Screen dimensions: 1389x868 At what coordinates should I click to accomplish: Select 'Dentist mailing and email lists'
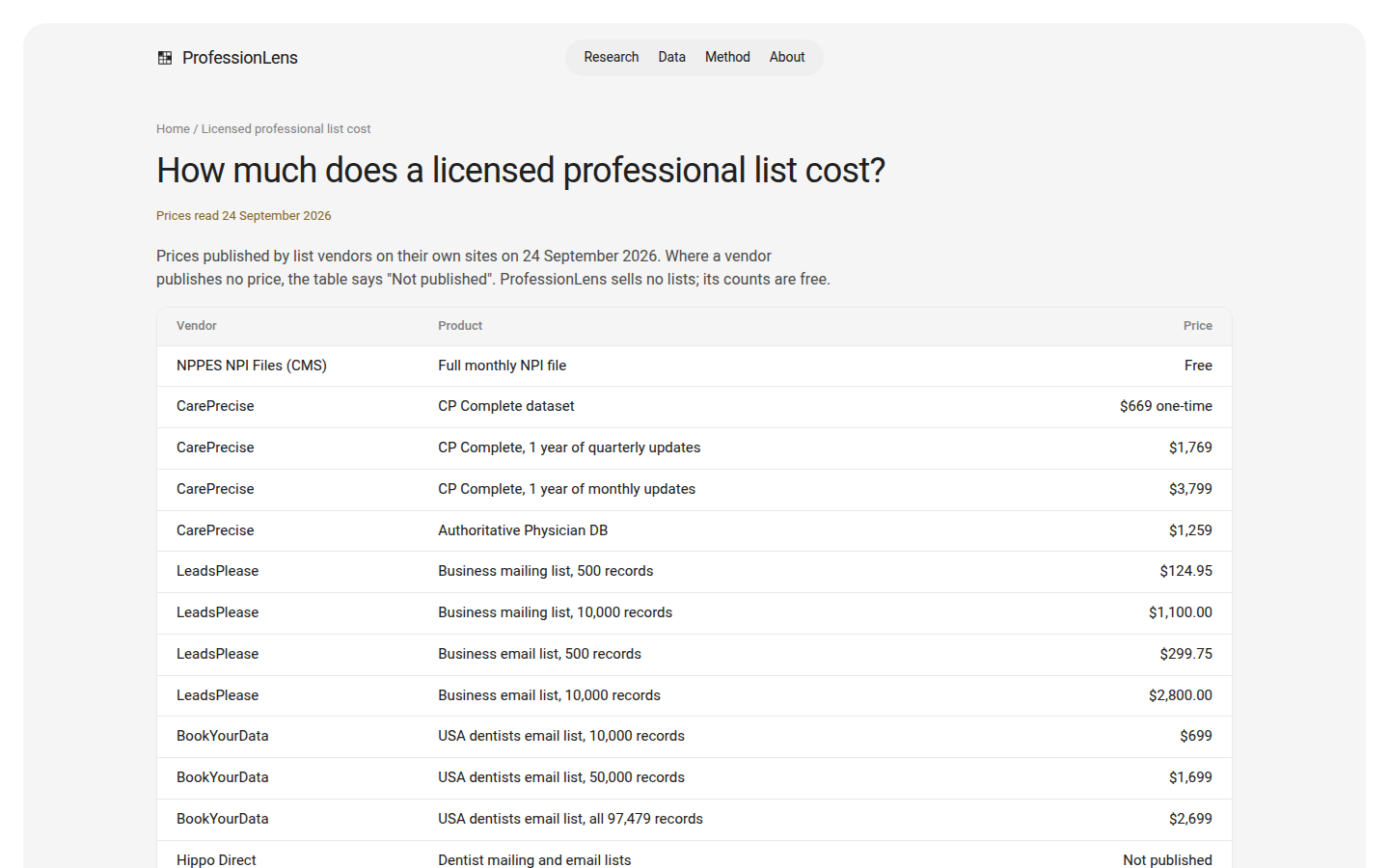click(534, 859)
